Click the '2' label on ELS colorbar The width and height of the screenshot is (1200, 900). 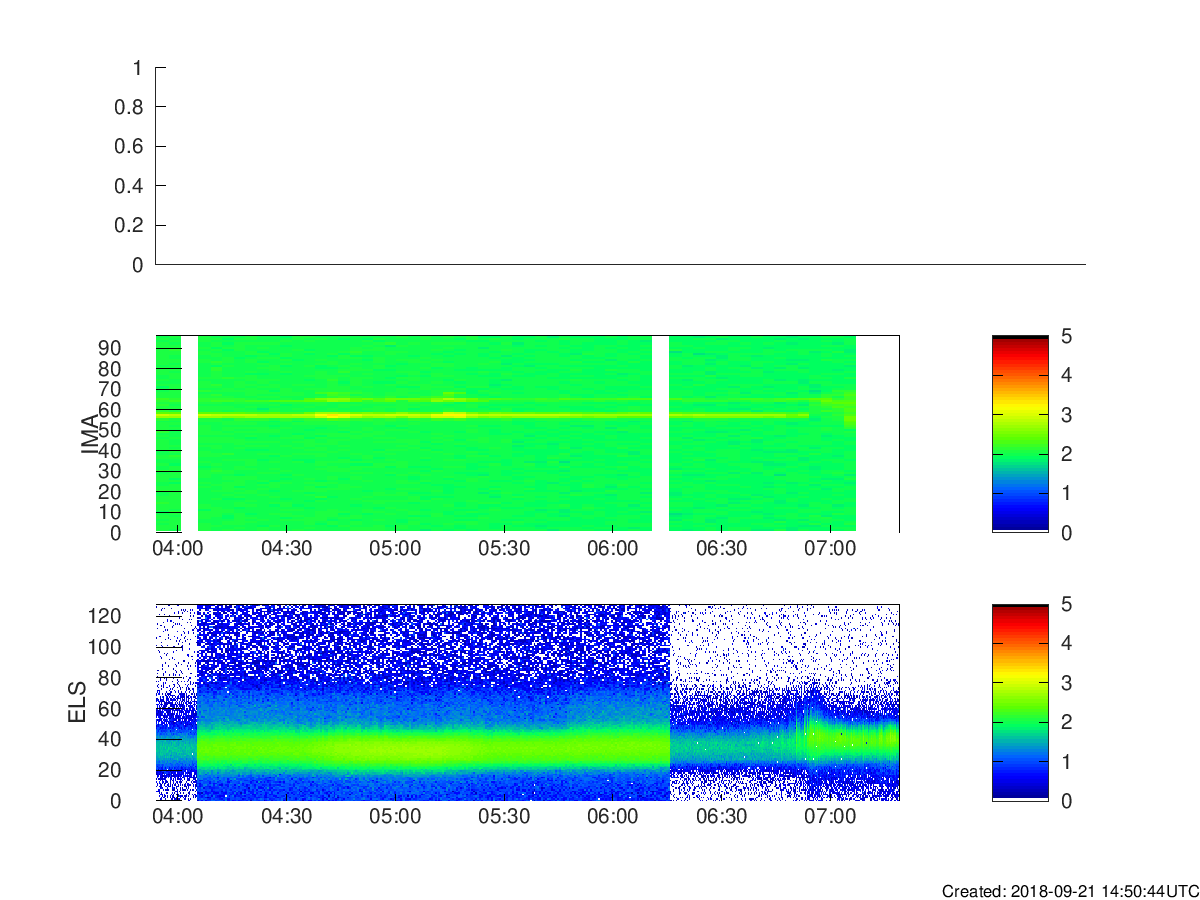click(1066, 722)
